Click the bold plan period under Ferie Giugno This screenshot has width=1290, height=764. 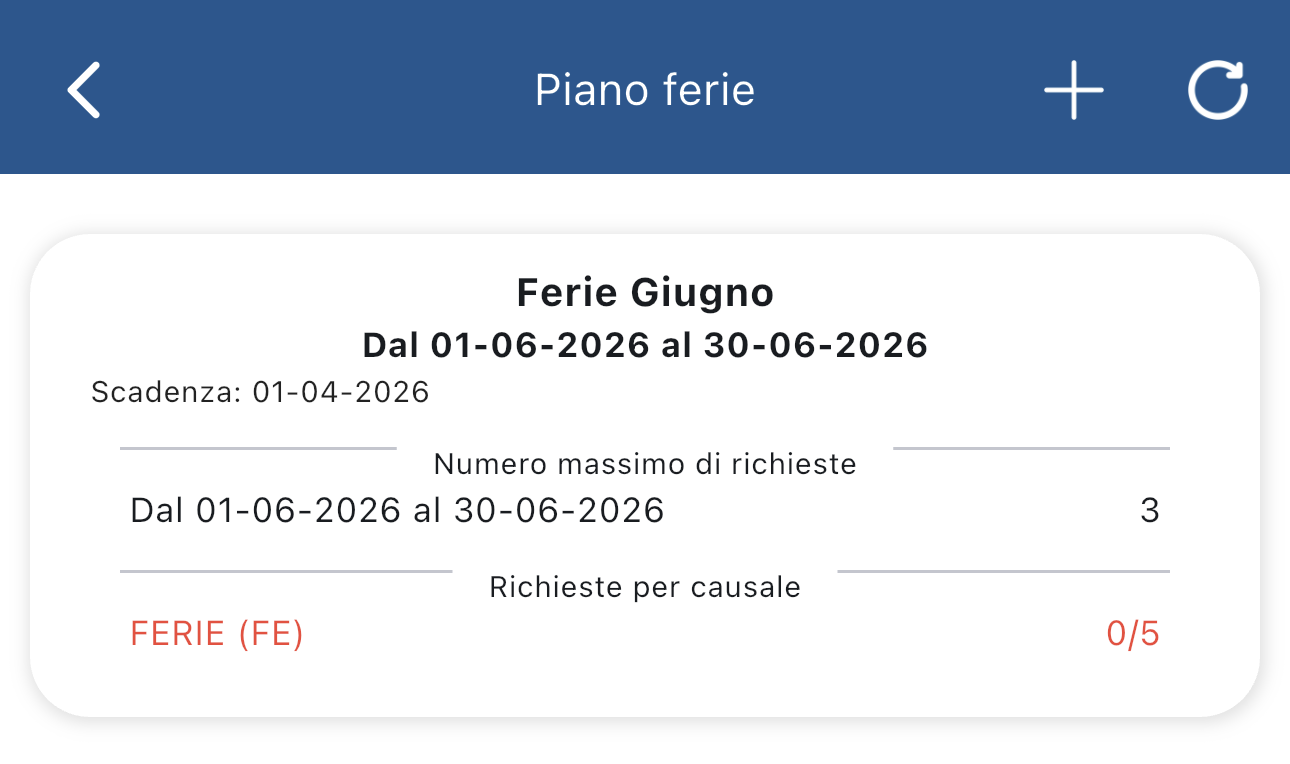[x=645, y=345]
